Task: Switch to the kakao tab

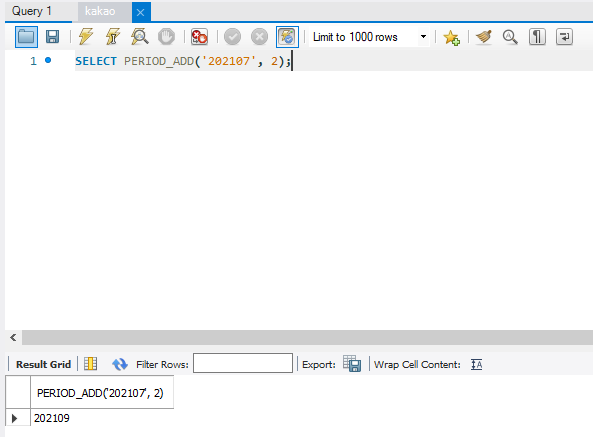Action: [100, 11]
